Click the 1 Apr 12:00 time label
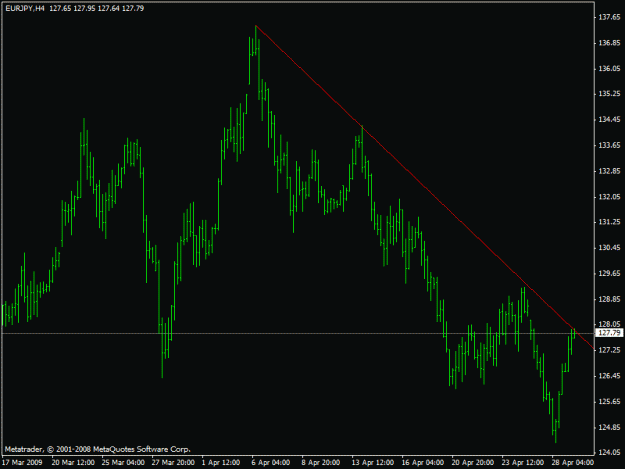Image resolution: width=625 pixels, height=469 pixels. click(221, 462)
